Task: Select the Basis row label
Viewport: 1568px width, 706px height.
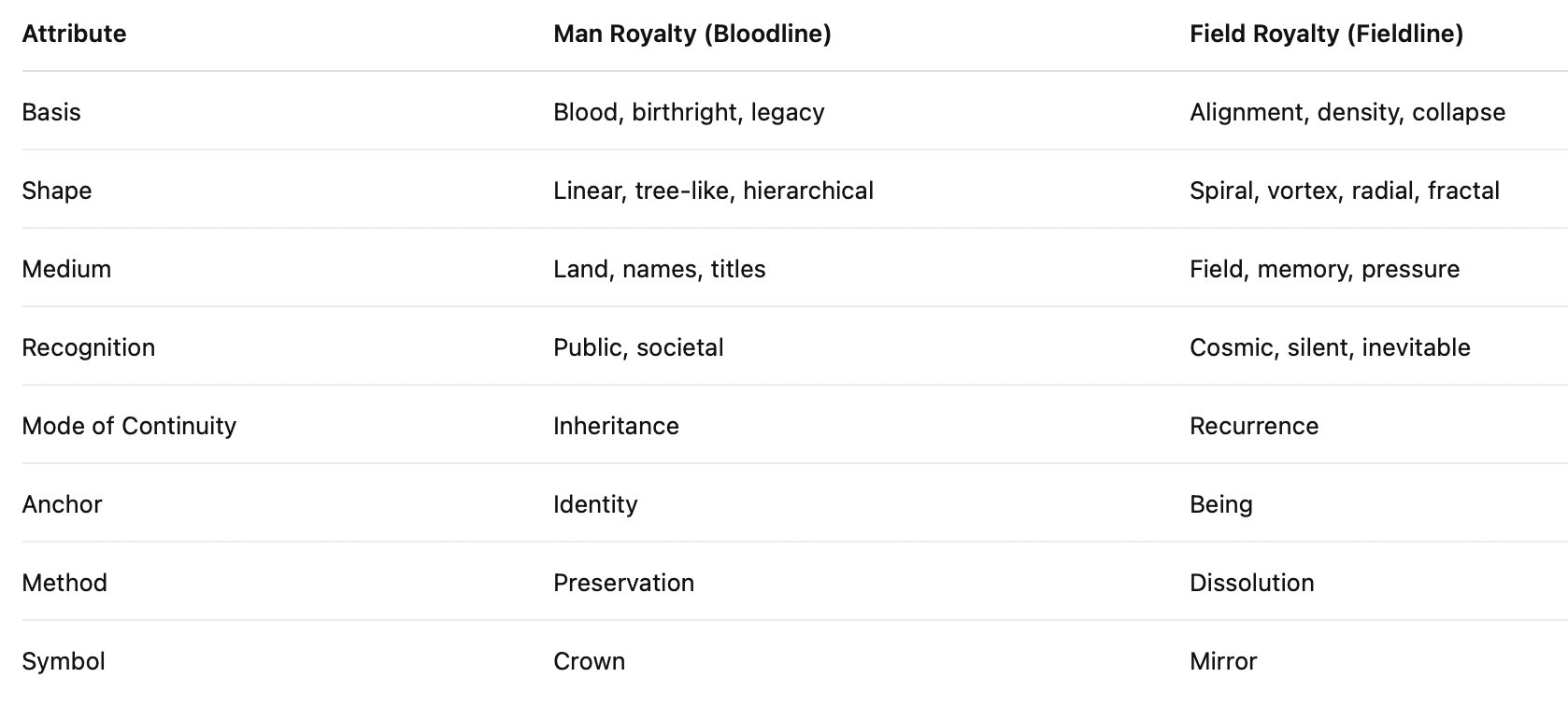Action: (51, 112)
